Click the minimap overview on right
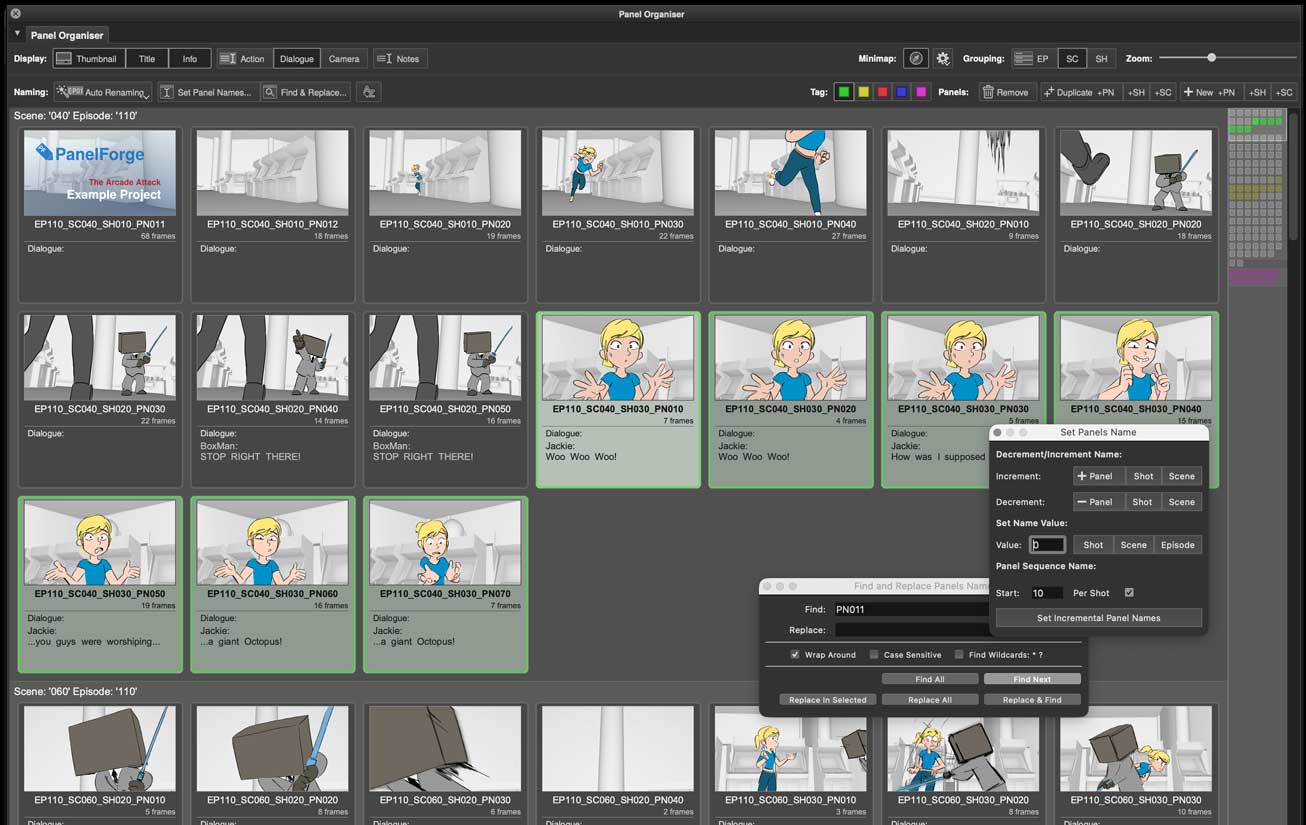This screenshot has width=1306, height=825. point(1256,198)
